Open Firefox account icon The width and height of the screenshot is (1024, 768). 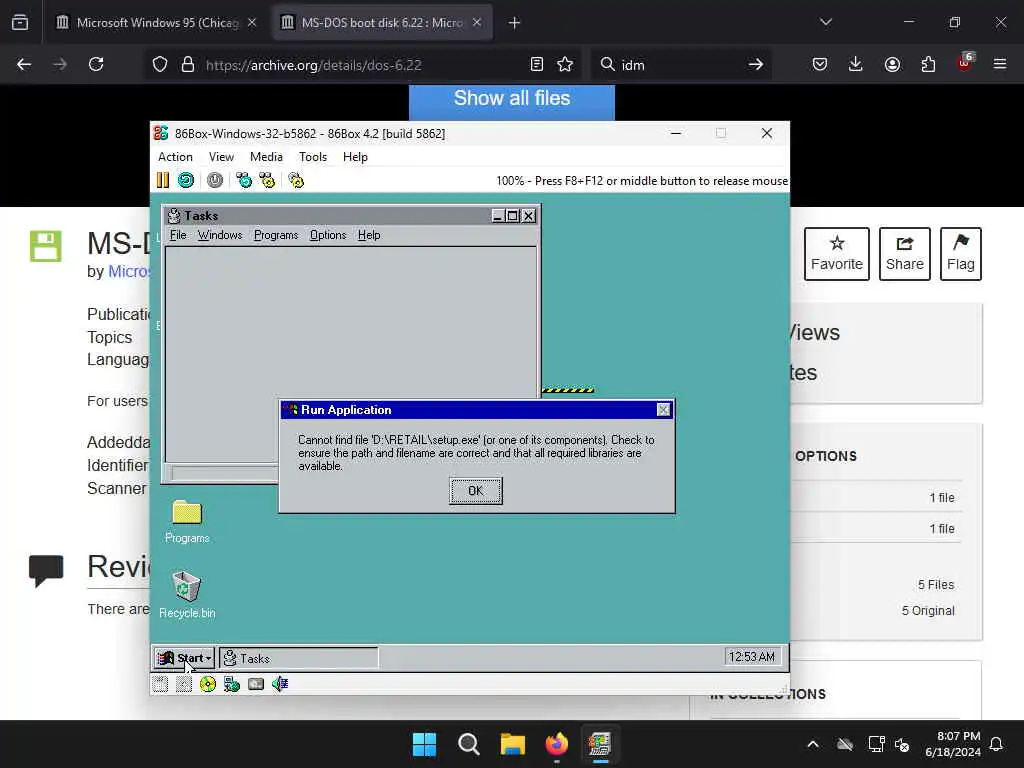coord(892,64)
